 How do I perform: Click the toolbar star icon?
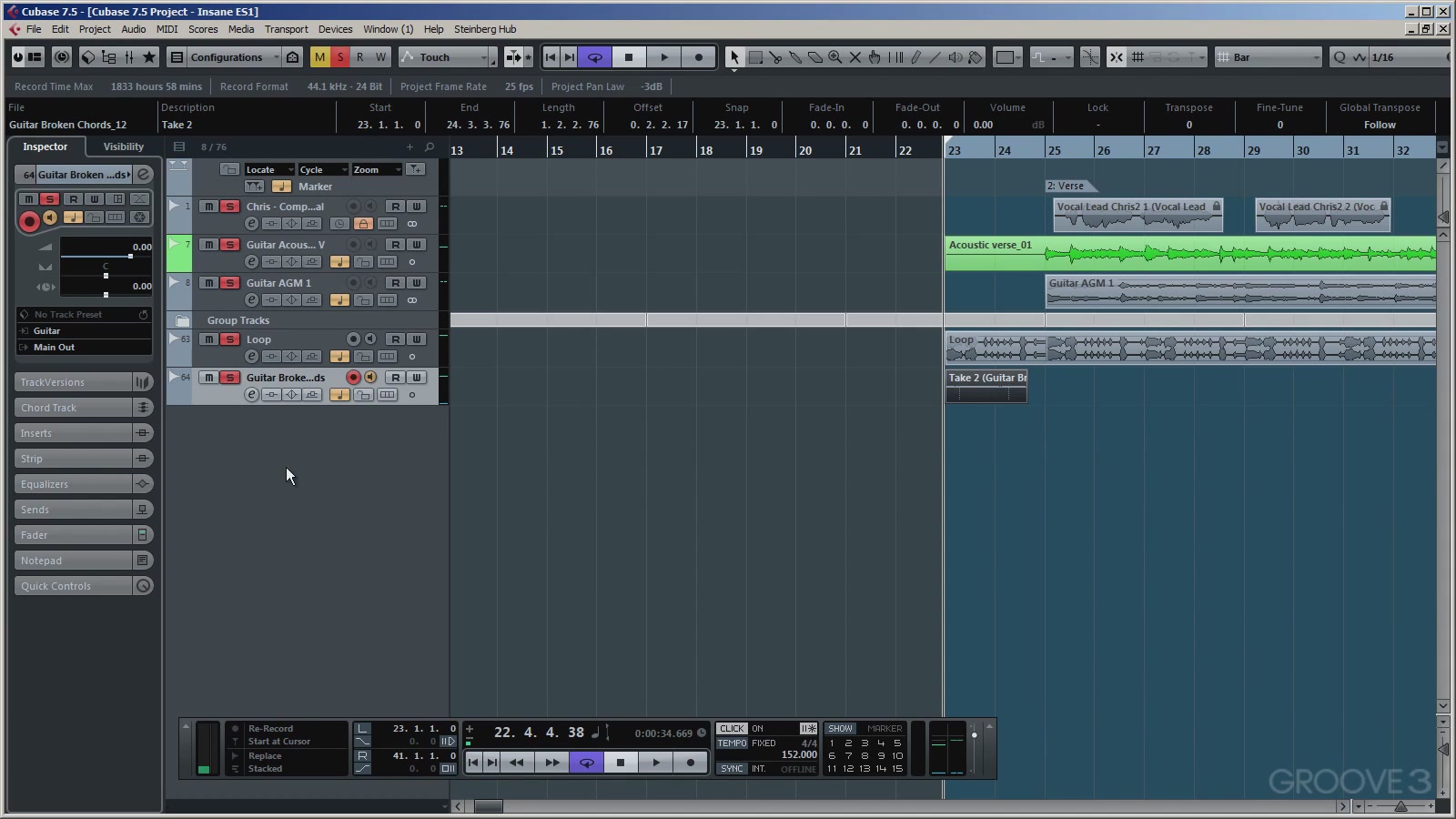150,56
